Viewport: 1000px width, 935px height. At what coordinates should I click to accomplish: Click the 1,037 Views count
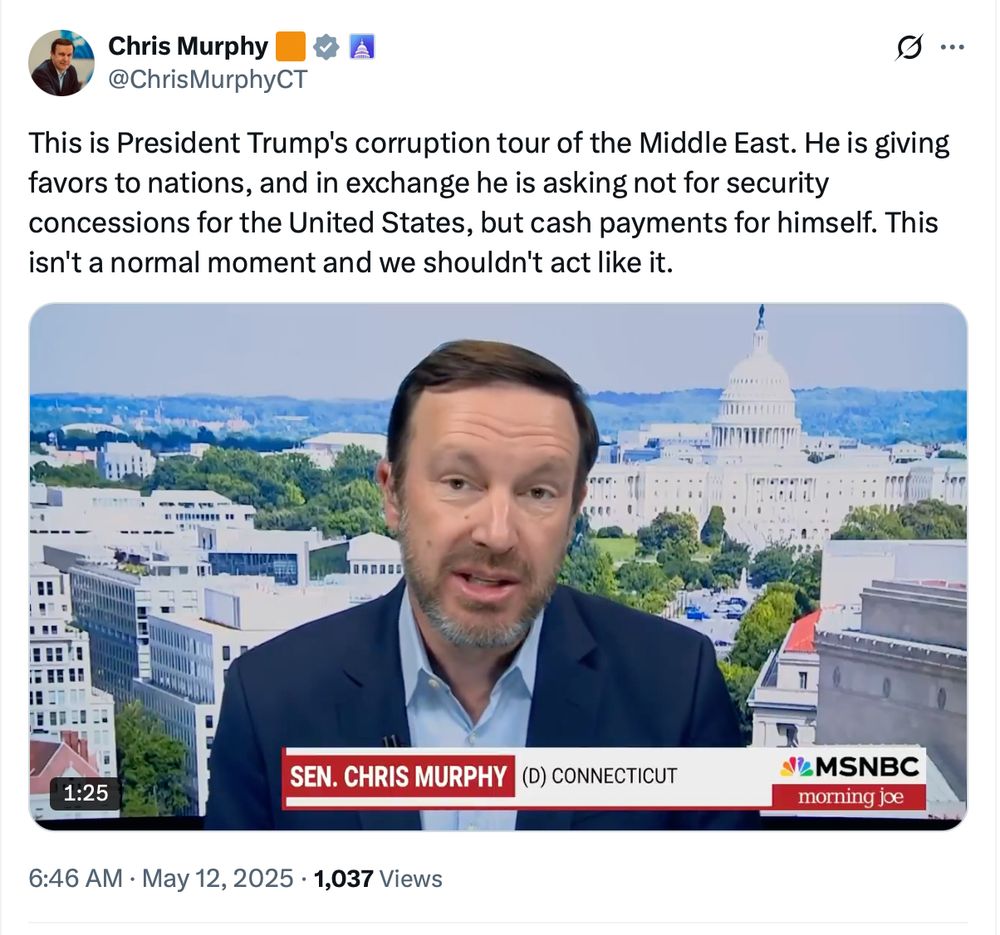point(378,878)
